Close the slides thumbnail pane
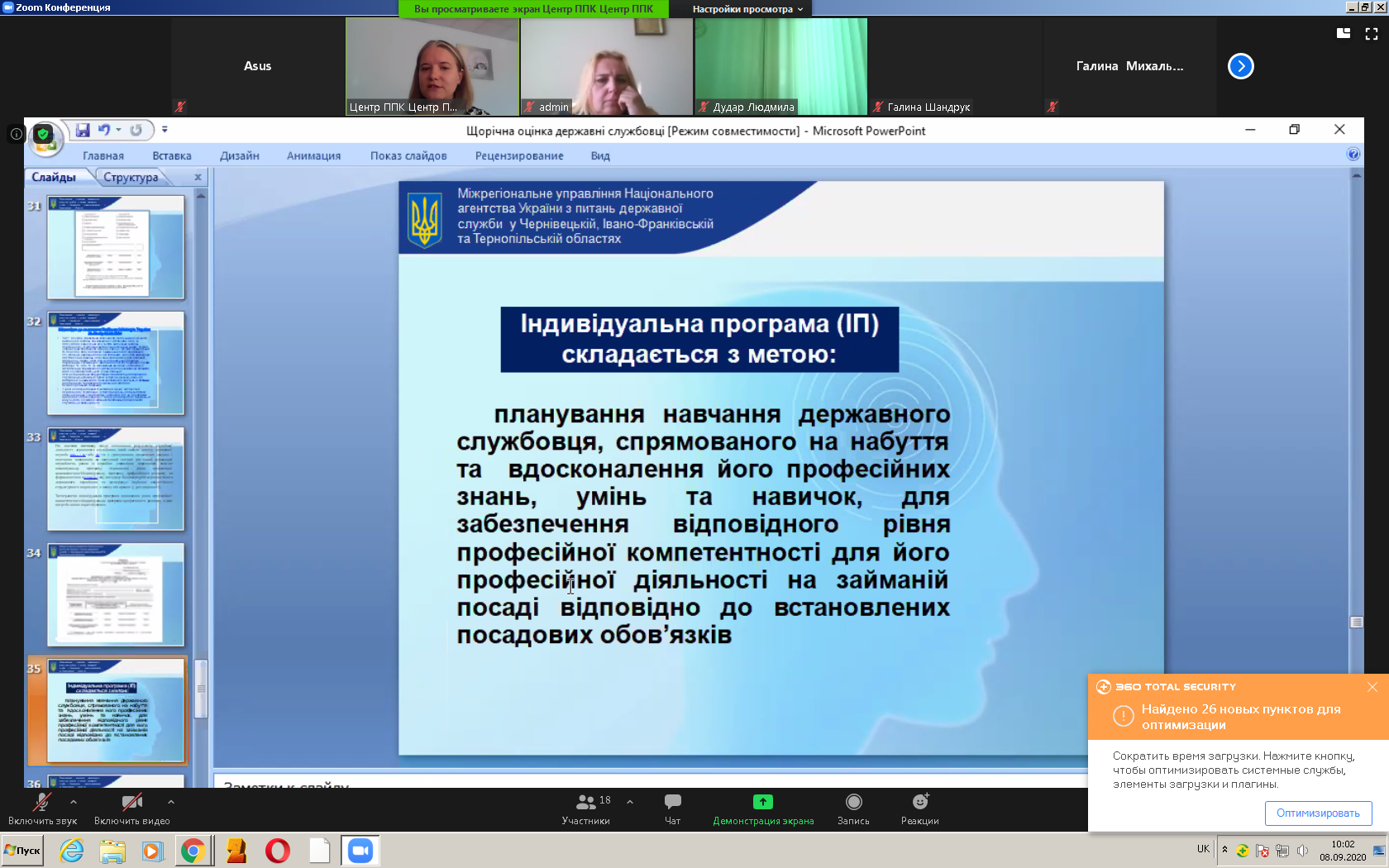Viewport: 1389px width, 868px height. point(198,177)
